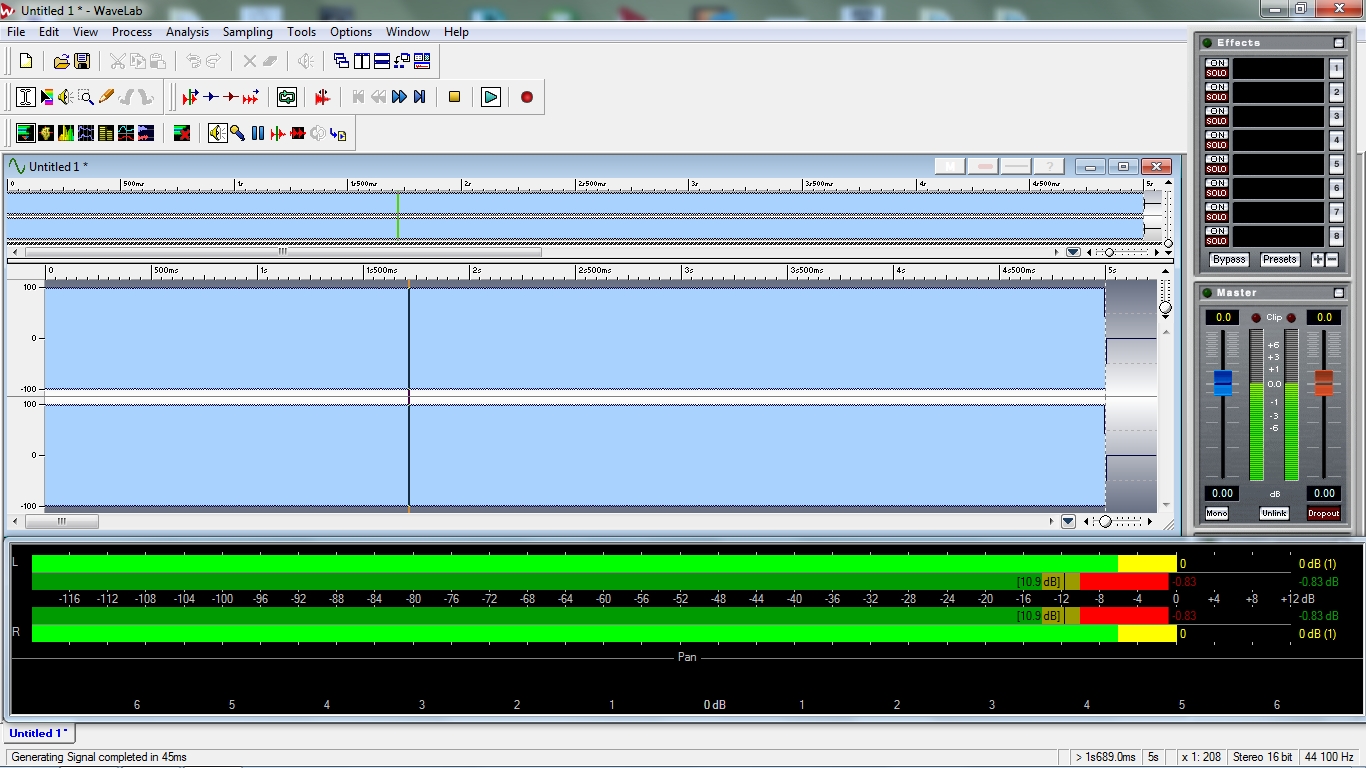This screenshot has height=768, width=1366.
Task: Select the magnifying glass zoom tool
Action: (86, 97)
